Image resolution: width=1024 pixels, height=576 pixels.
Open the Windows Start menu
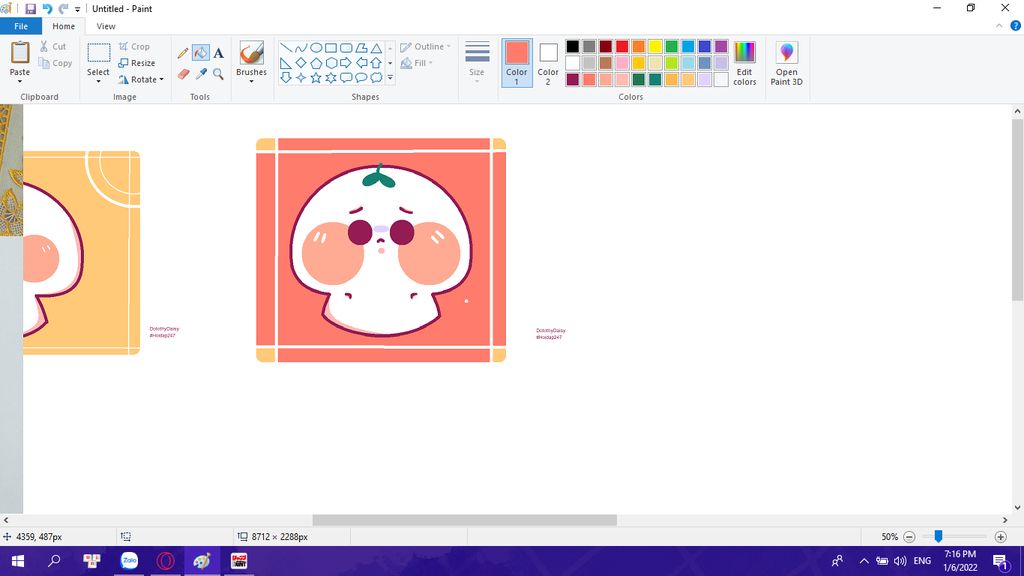click(x=18, y=561)
